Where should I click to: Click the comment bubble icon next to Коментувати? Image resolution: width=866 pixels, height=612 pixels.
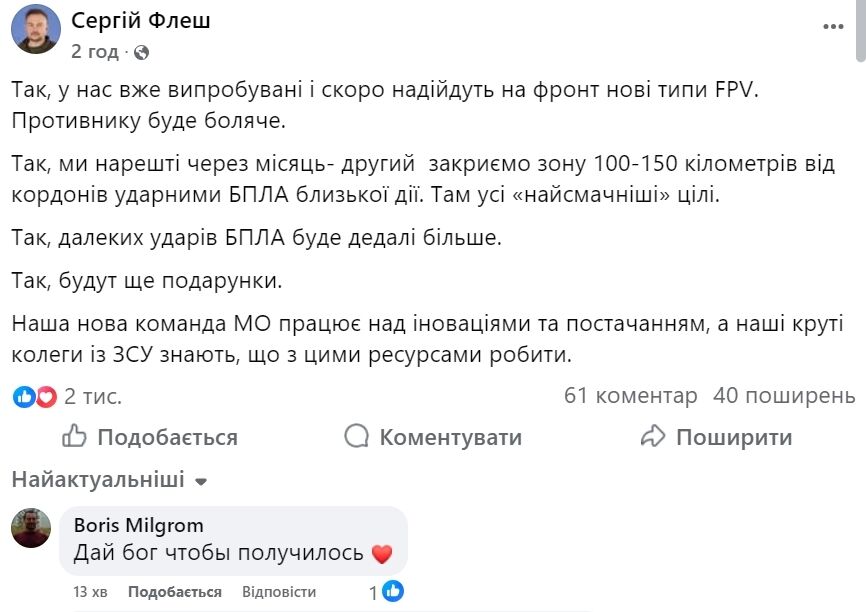pos(355,437)
